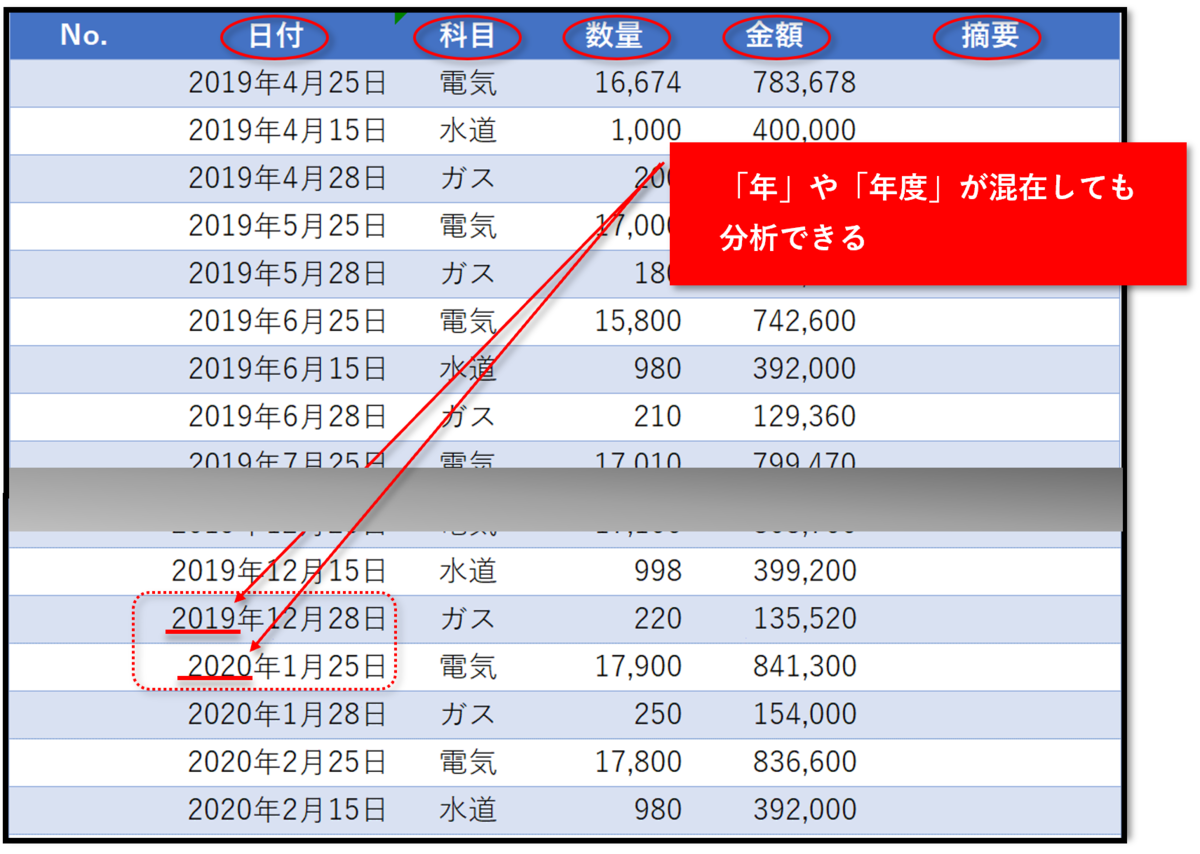Click the date cell 2019年5月28日
The image size is (1200, 854).
pyautogui.click(x=287, y=273)
